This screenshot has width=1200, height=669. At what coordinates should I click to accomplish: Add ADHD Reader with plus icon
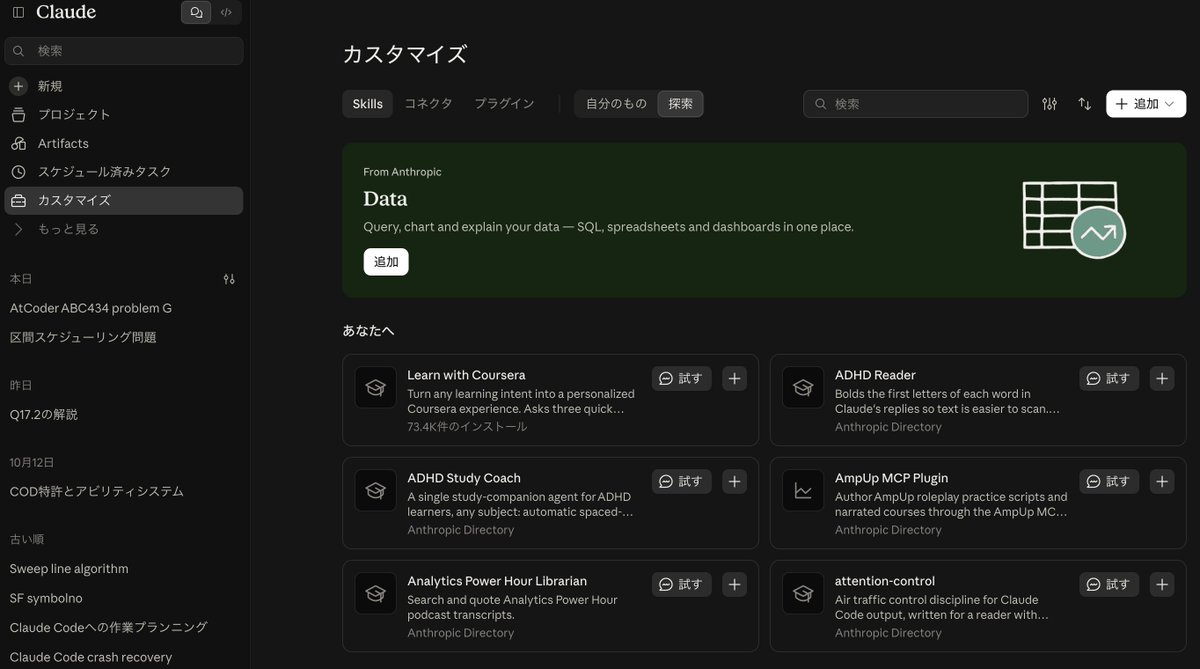click(x=1161, y=379)
